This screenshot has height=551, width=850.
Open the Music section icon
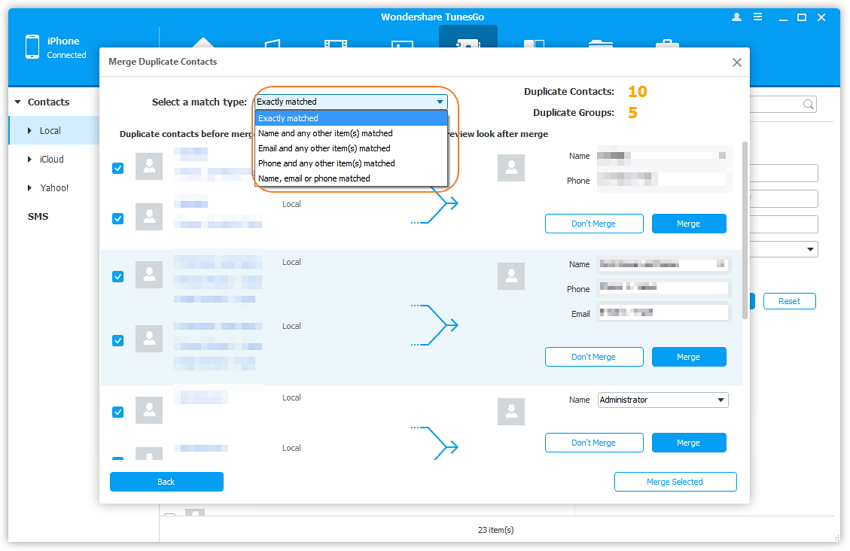click(271, 46)
